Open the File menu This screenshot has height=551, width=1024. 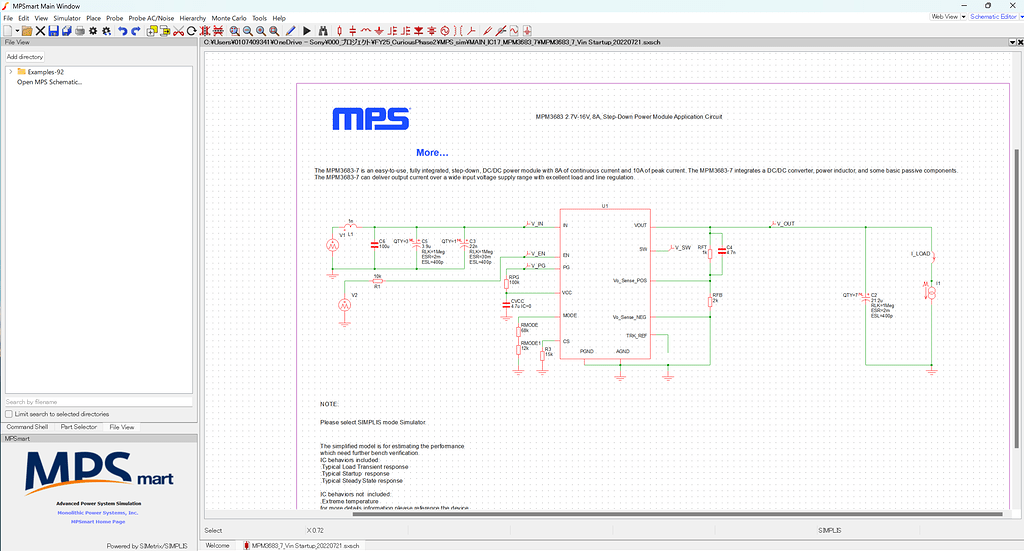pos(8,18)
